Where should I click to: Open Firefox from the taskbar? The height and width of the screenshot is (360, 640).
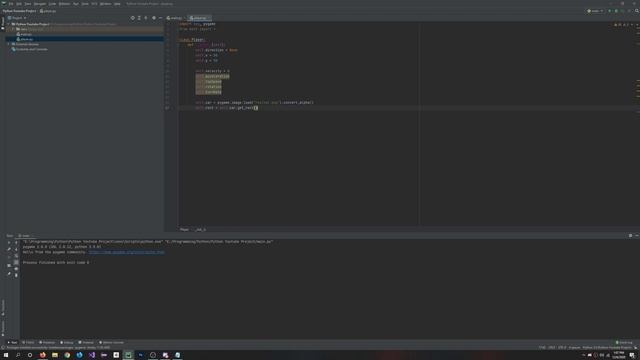(x=42, y=355)
